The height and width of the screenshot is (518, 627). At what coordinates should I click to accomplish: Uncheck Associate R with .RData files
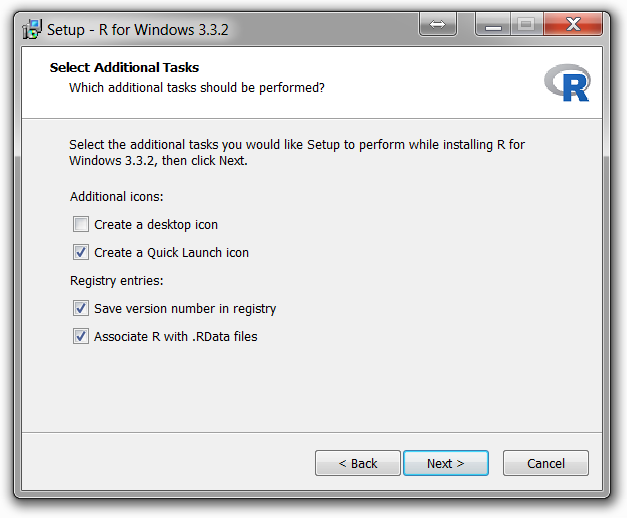81,336
